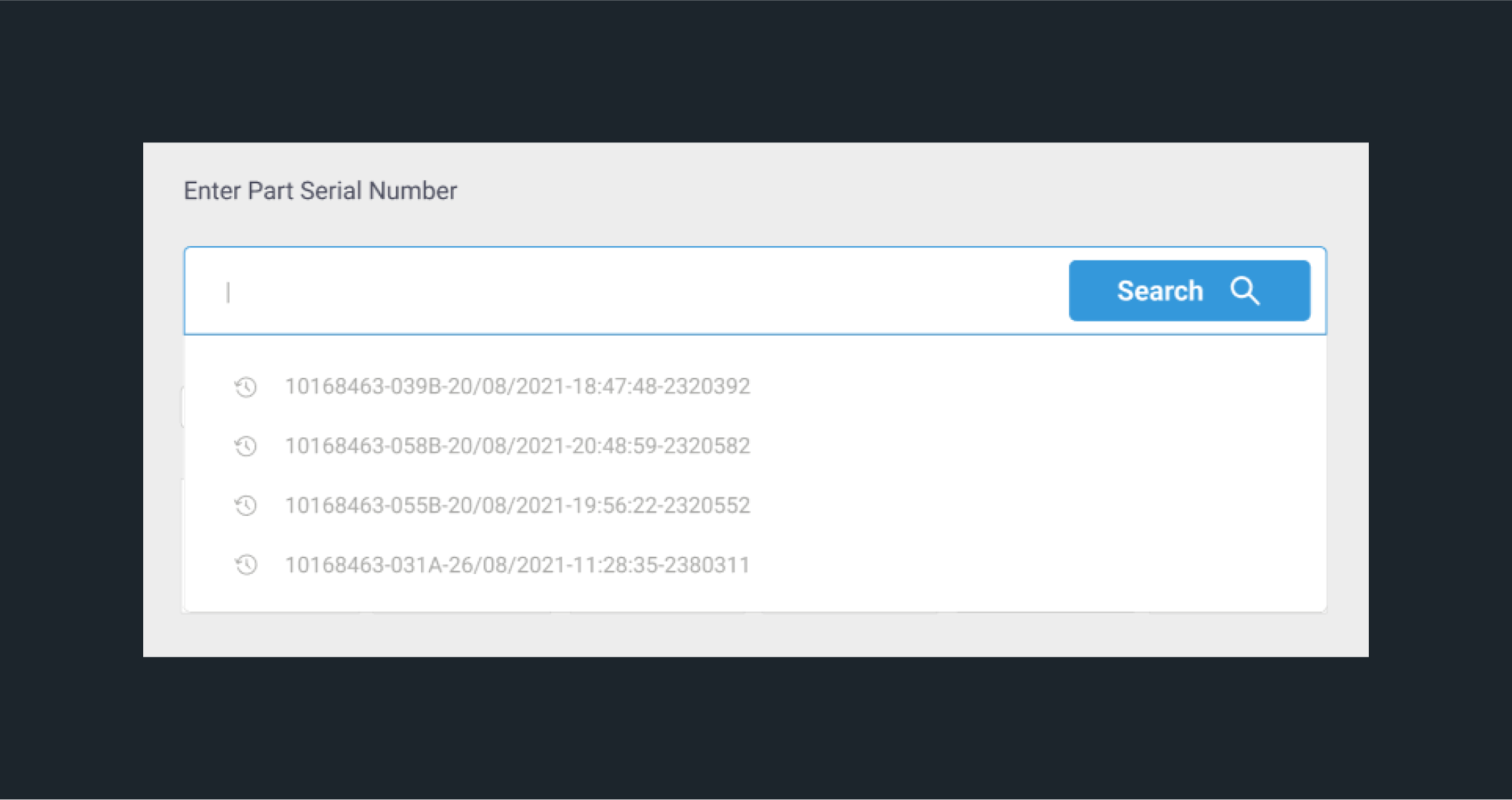Focus the part serial number input field
Image resolution: width=1512 pixels, height=800 pixels.
click(x=626, y=291)
